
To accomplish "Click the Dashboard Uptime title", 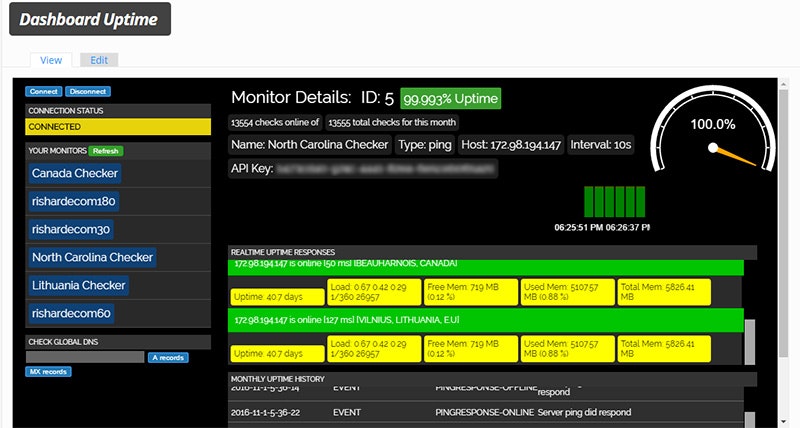I will pyautogui.click(x=90, y=19).
